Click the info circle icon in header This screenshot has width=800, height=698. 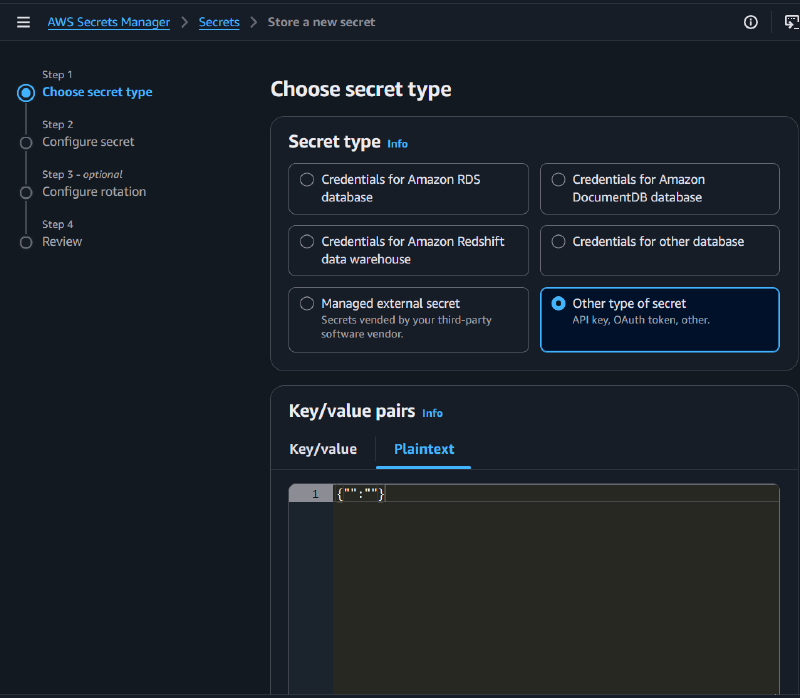pos(751,22)
